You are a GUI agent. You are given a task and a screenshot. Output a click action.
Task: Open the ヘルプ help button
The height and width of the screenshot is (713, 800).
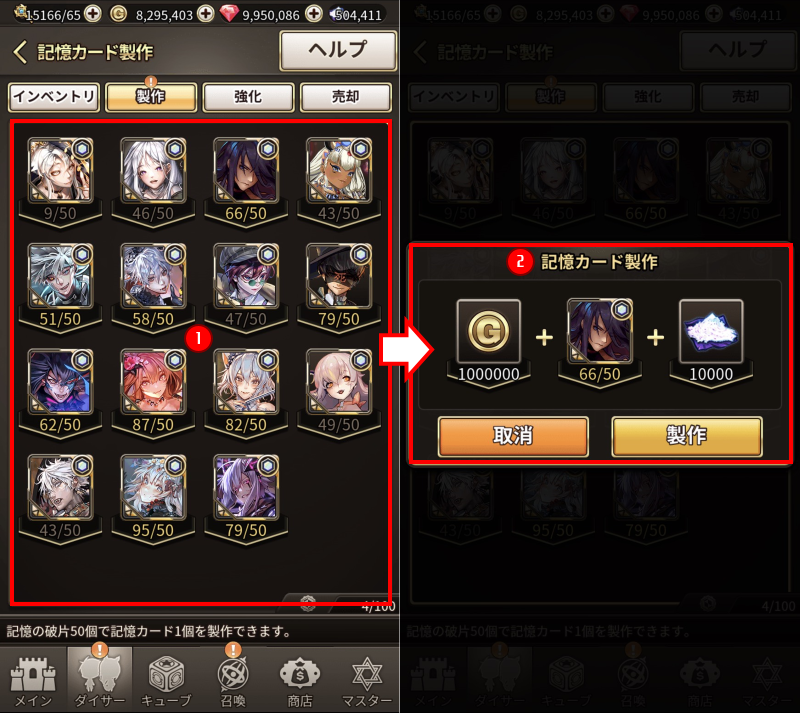click(x=338, y=50)
